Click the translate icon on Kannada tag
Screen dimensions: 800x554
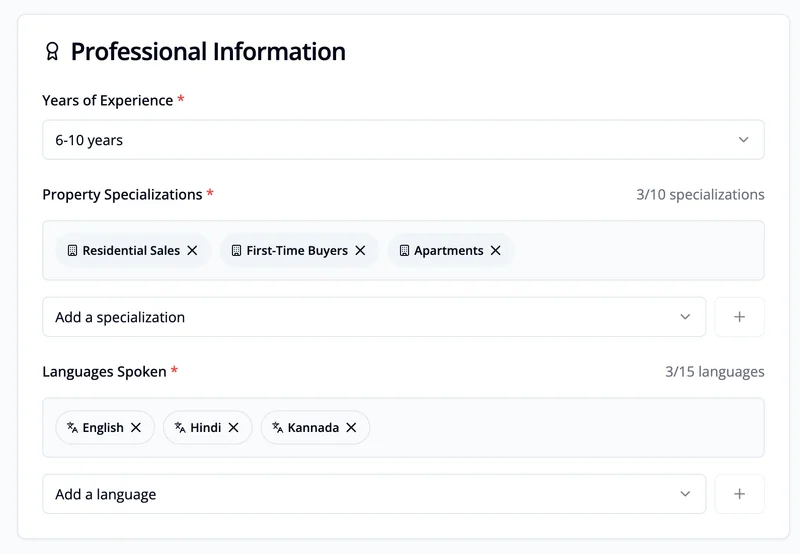point(277,428)
